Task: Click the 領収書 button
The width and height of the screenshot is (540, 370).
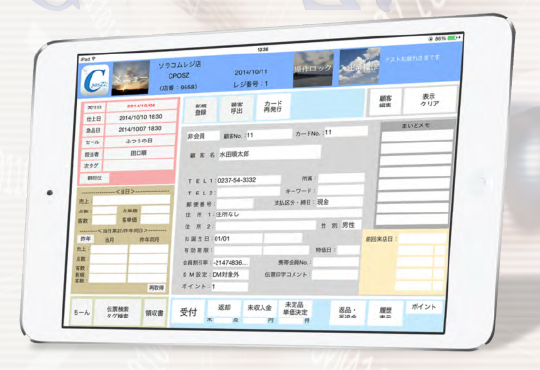Action: (154, 313)
